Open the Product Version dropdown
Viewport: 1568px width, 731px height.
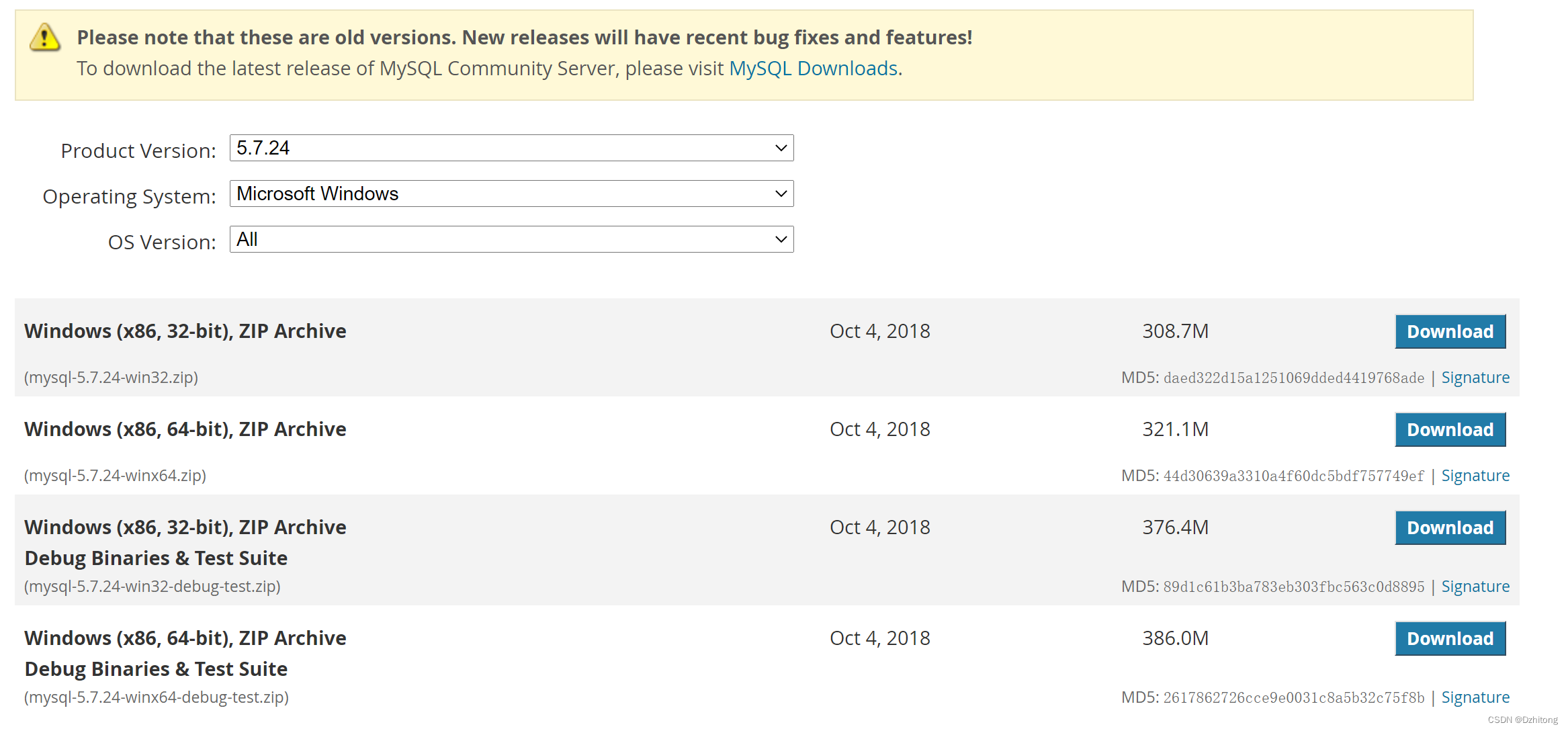(x=511, y=148)
